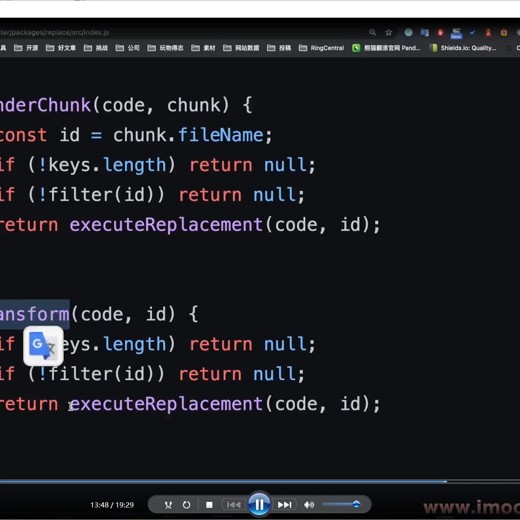Click the video seek progress bar
The image size is (520, 520).
click(x=260, y=481)
